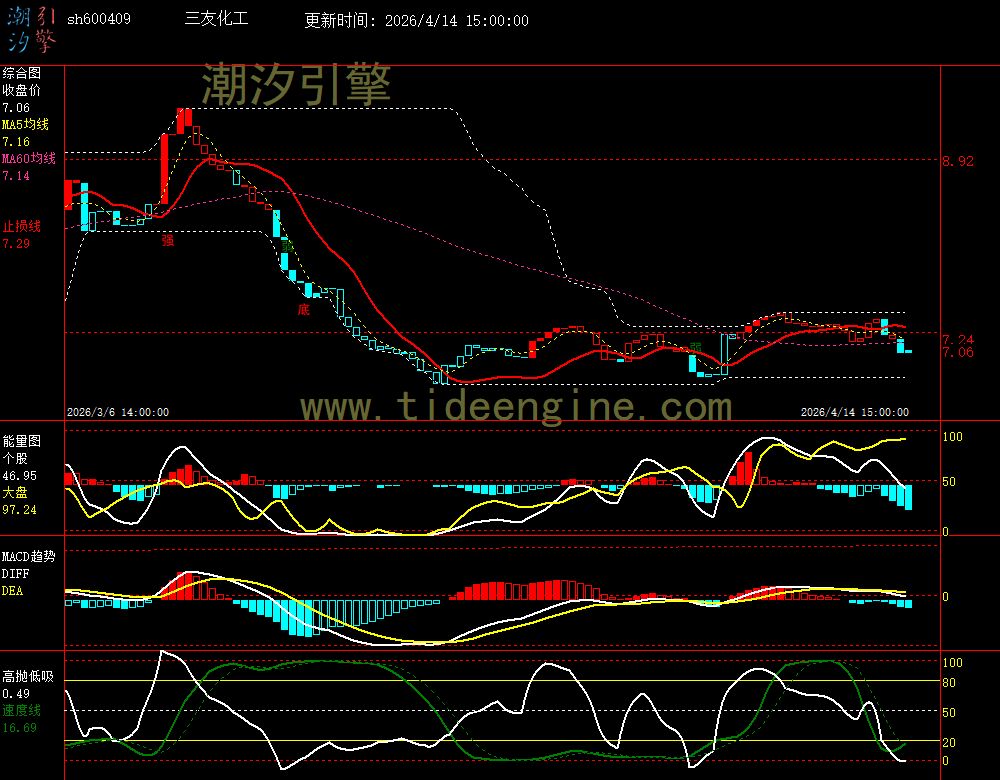Viewport: 1000px width, 780px height.
Task: Select the 高抛低吸 panel label
Action: pos(28,676)
